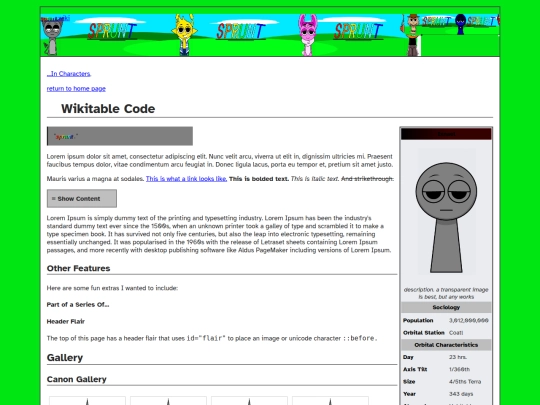
Task: Click the 'Canon Gallery' subheading
Action: pos(76,379)
